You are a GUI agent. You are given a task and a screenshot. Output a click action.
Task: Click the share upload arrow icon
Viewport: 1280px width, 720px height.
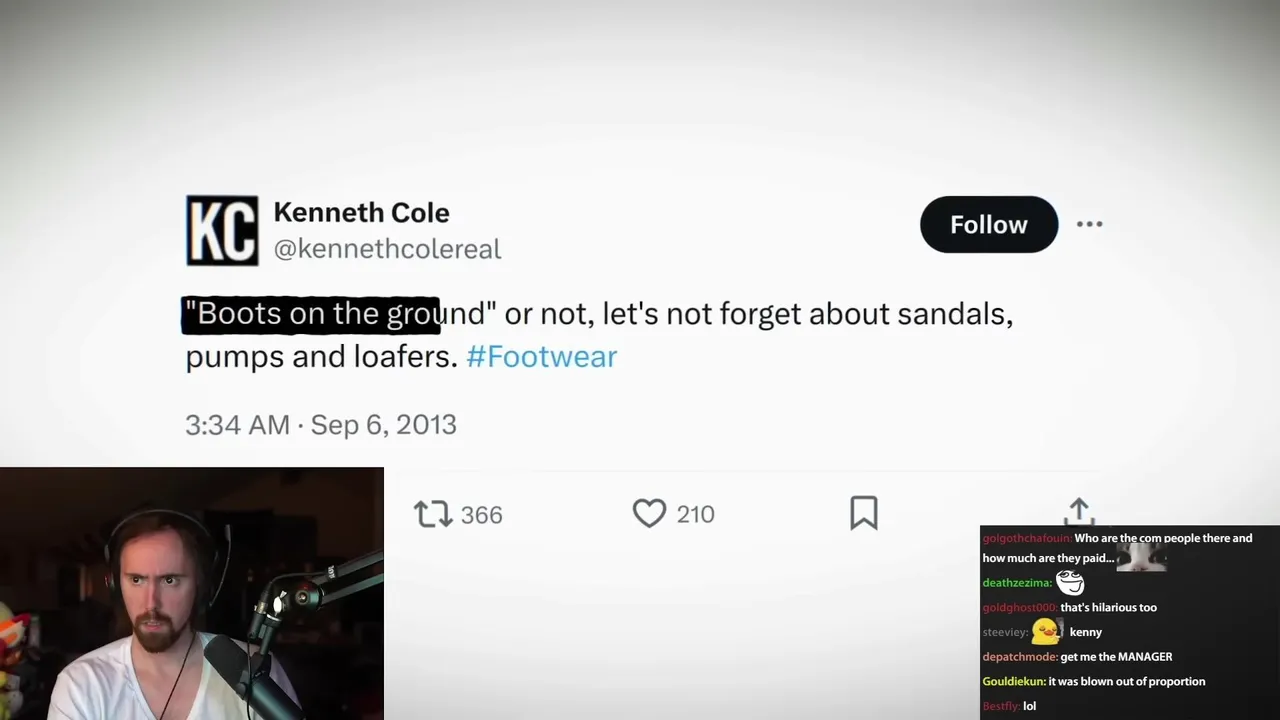tap(1078, 511)
